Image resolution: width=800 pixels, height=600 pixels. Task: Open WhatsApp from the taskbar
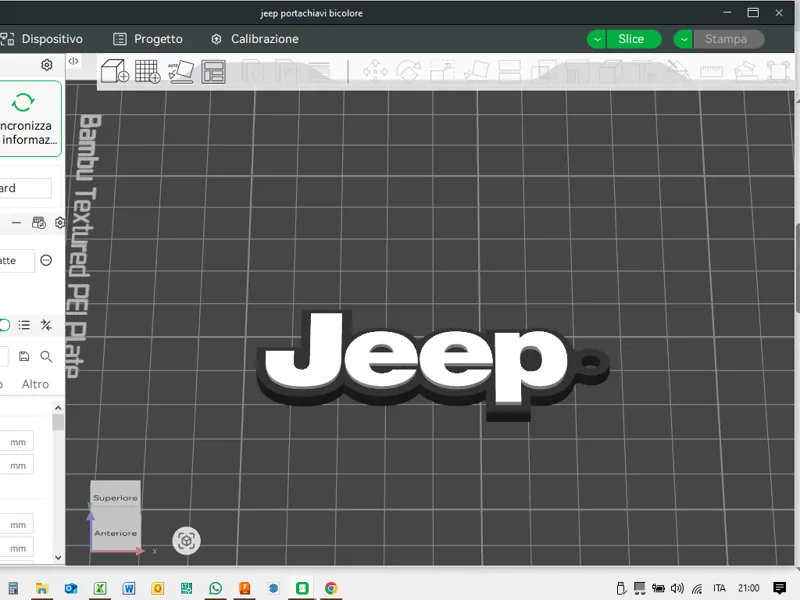tap(215, 588)
